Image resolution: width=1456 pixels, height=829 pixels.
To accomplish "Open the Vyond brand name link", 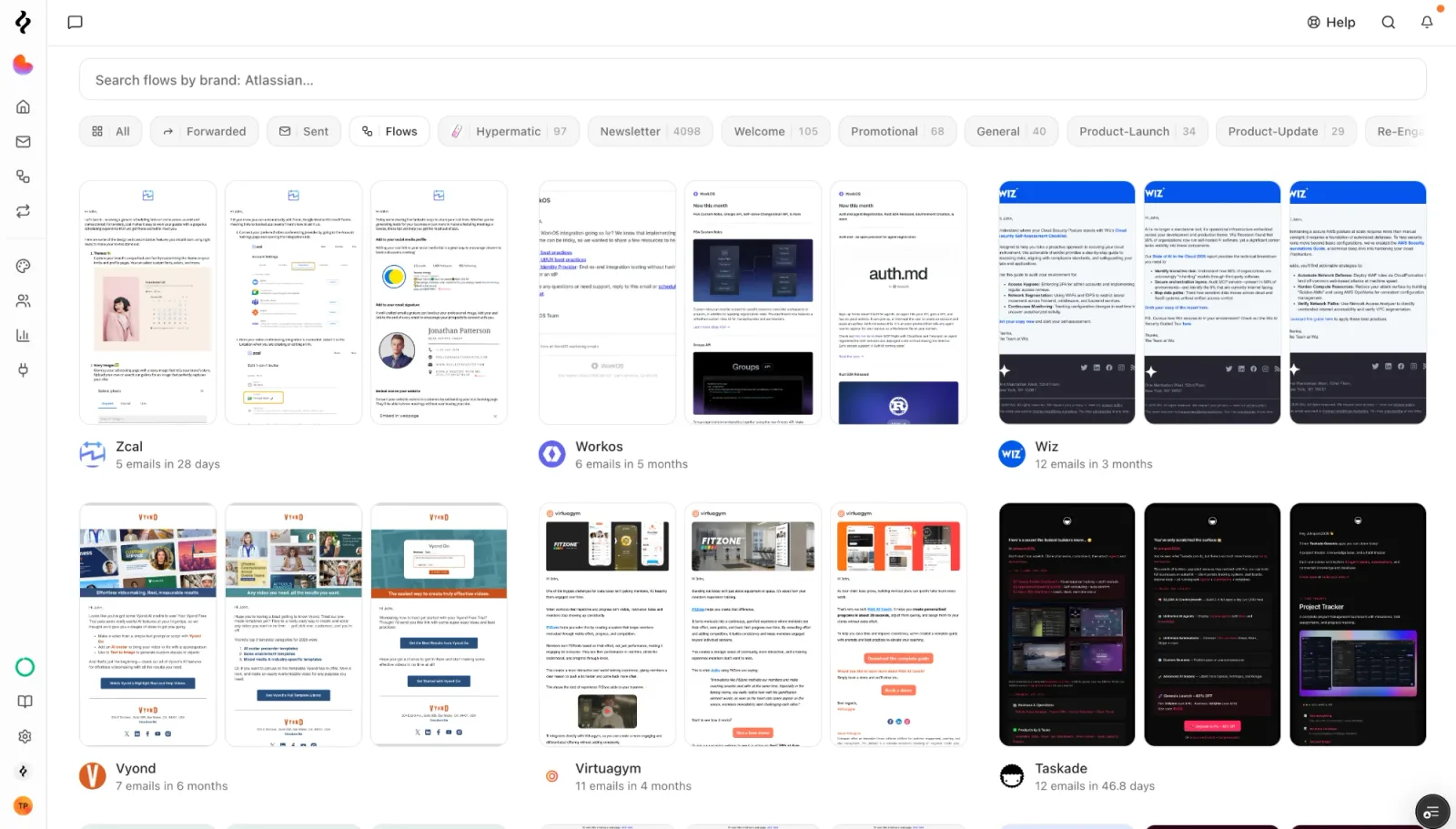I will 136,769.
